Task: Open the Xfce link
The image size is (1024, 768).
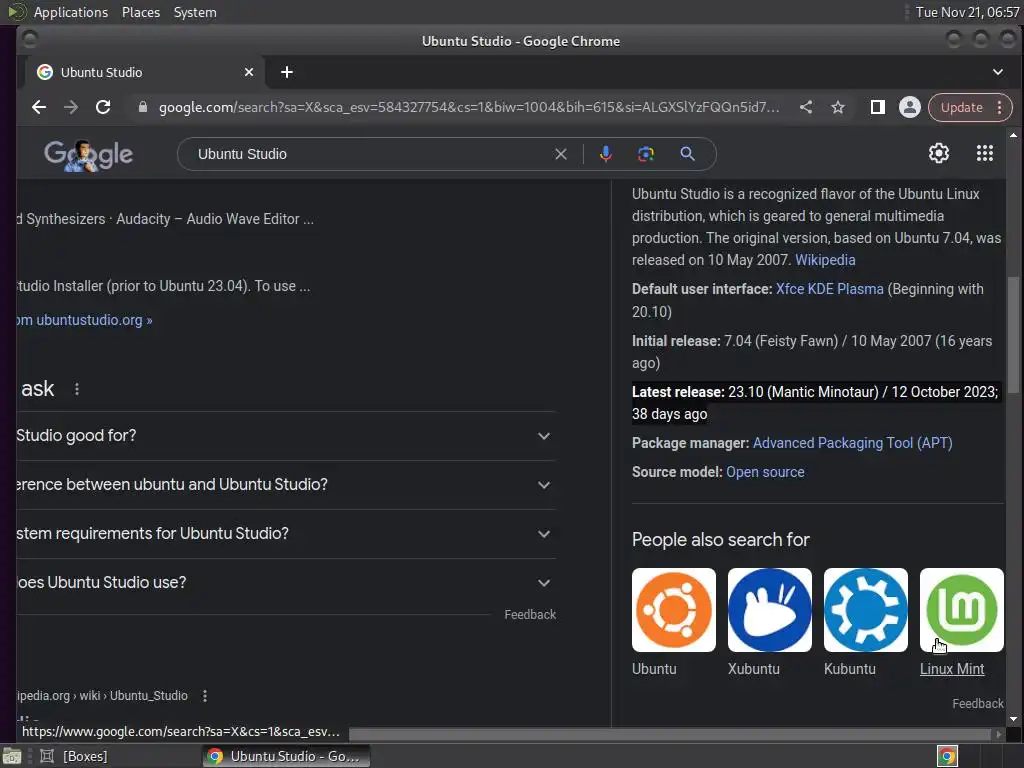Action: click(790, 289)
